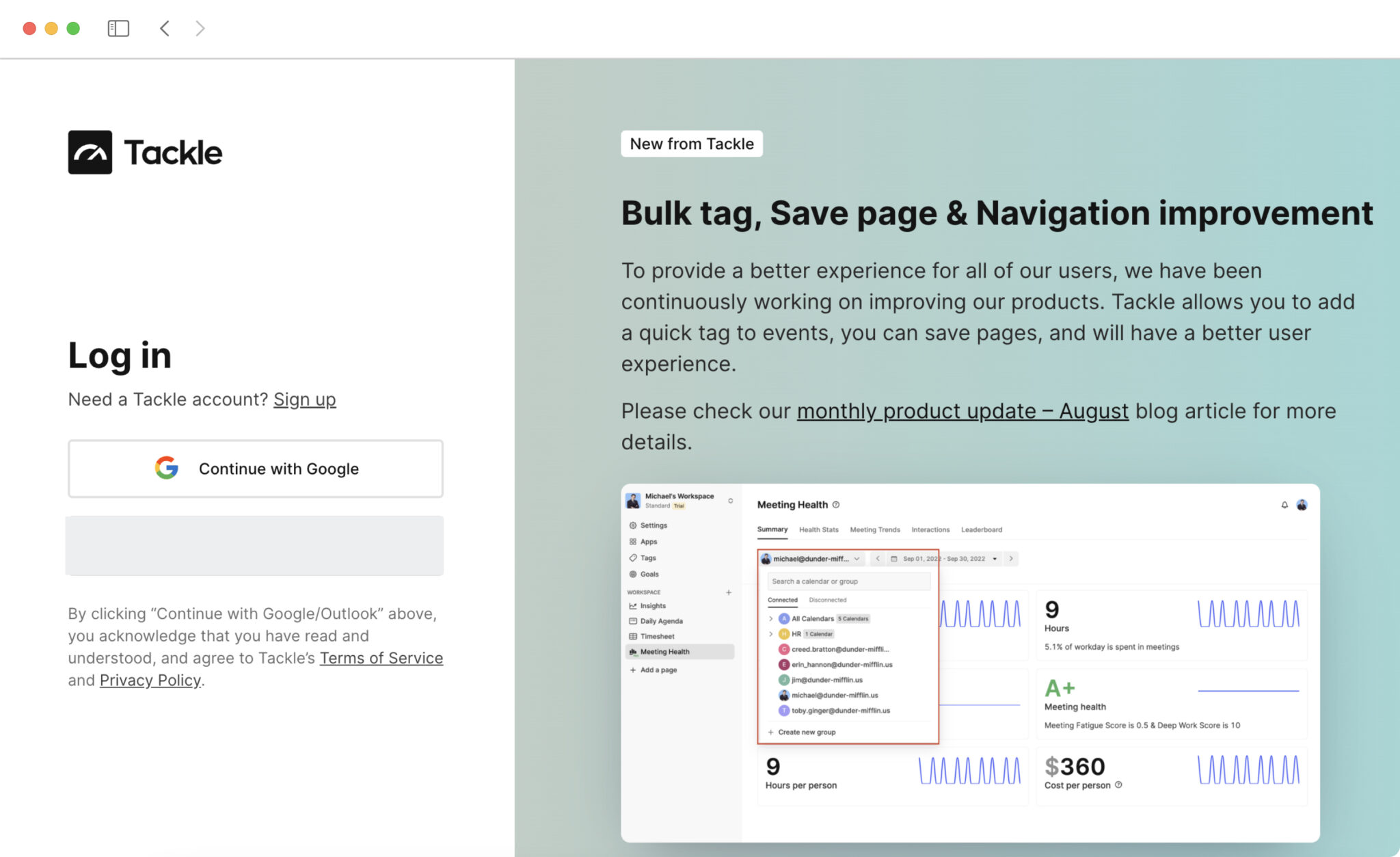
Task: Click the gray placeholder button below Google
Action: pyautogui.click(x=255, y=546)
